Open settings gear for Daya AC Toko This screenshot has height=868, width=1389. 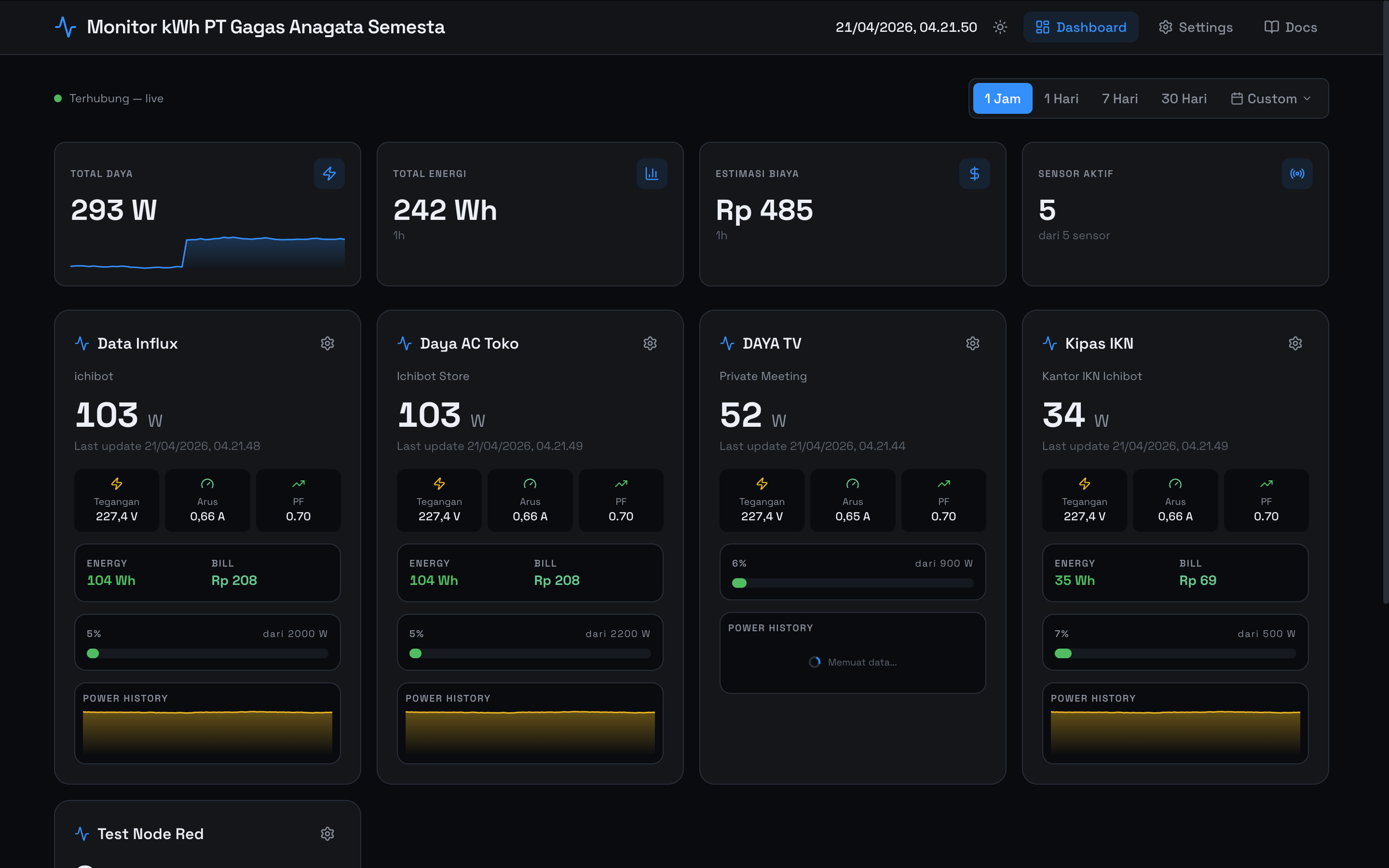click(x=650, y=343)
